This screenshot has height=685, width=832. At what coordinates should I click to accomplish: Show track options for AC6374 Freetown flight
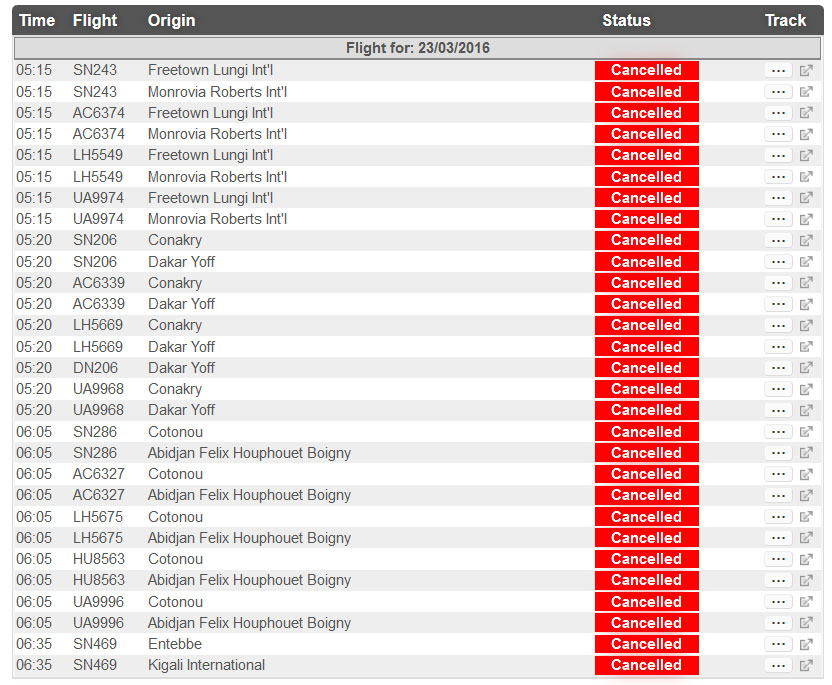778,113
